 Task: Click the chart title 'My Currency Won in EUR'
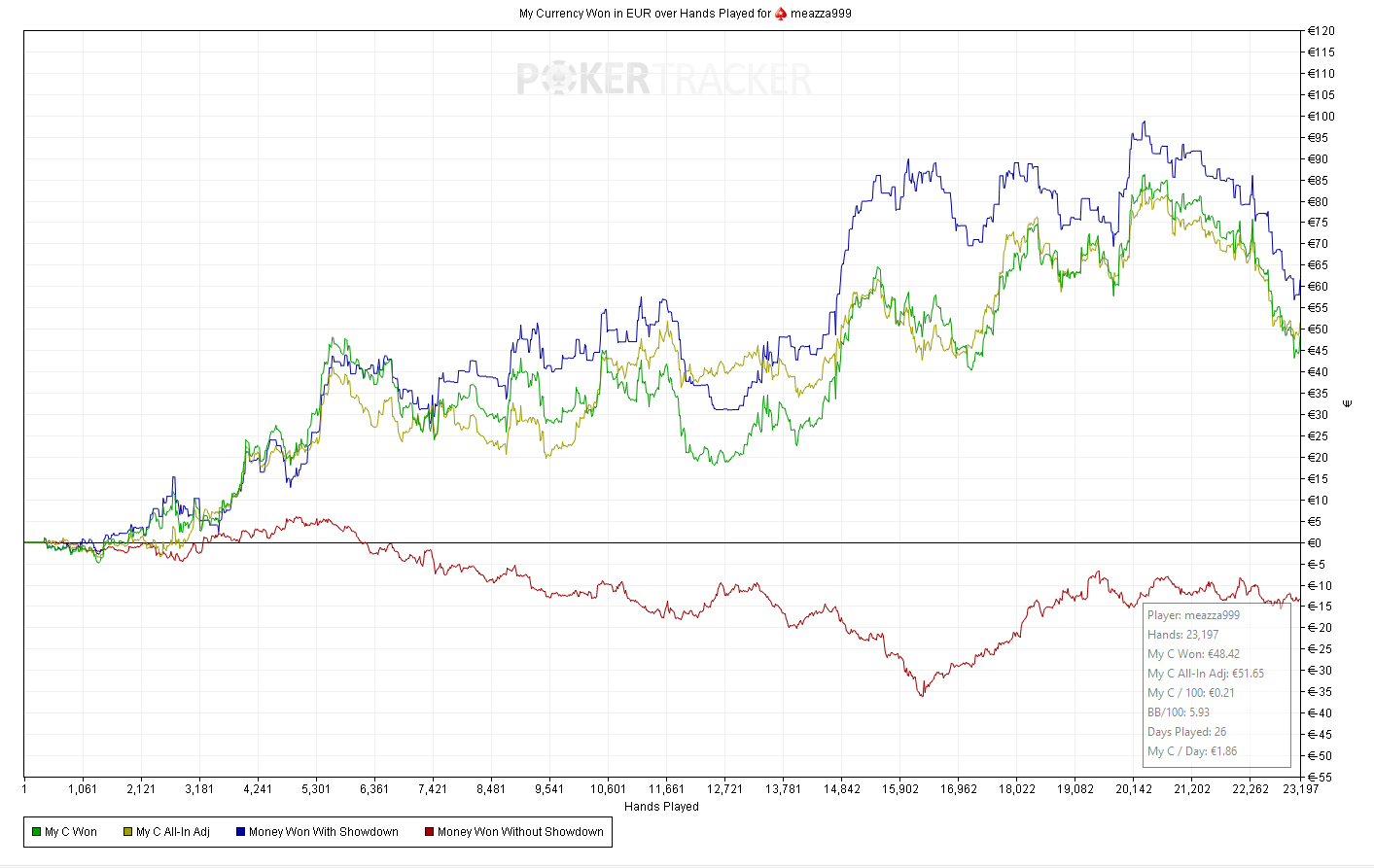(x=583, y=14)
